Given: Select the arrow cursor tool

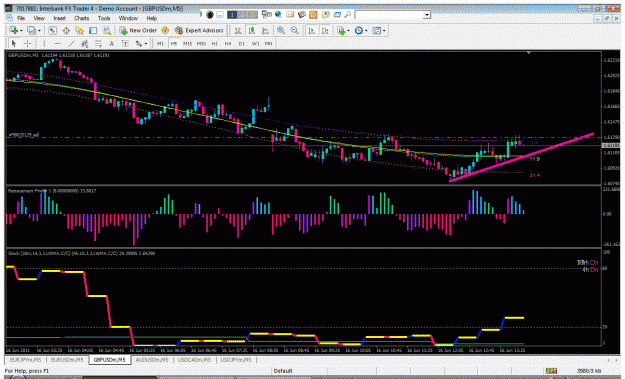Looking at the screenshot, I should coord(14,43).
